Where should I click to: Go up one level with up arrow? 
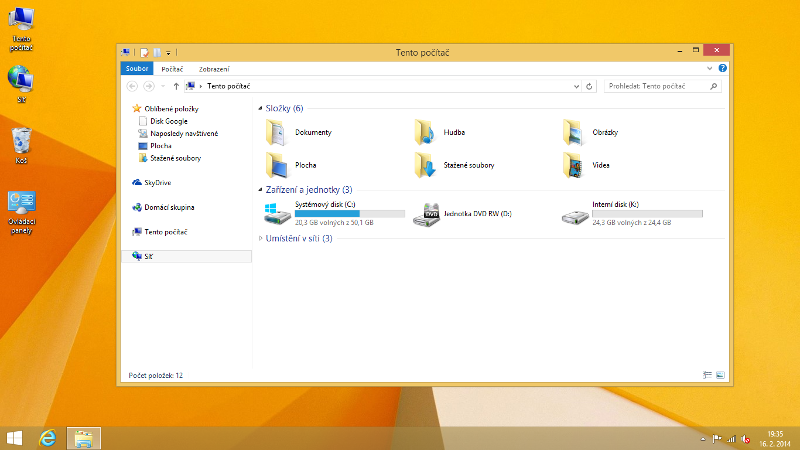coord(176,87)
